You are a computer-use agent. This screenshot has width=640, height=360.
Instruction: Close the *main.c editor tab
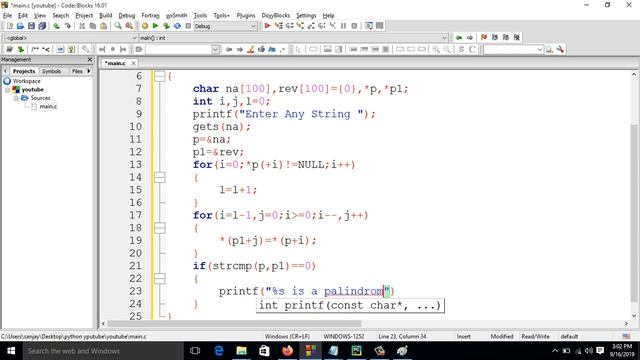[133, 63]
